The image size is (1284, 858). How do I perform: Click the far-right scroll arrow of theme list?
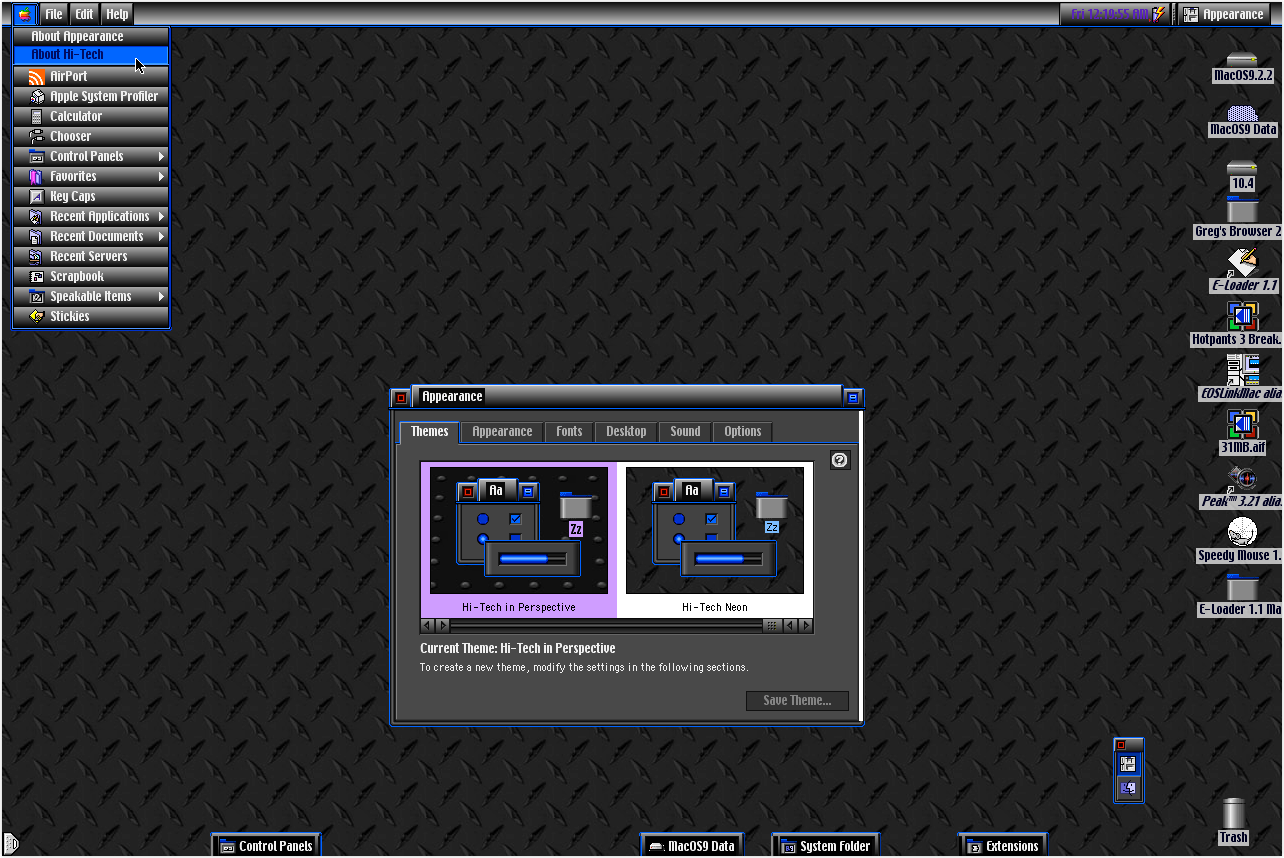[804, 625]
